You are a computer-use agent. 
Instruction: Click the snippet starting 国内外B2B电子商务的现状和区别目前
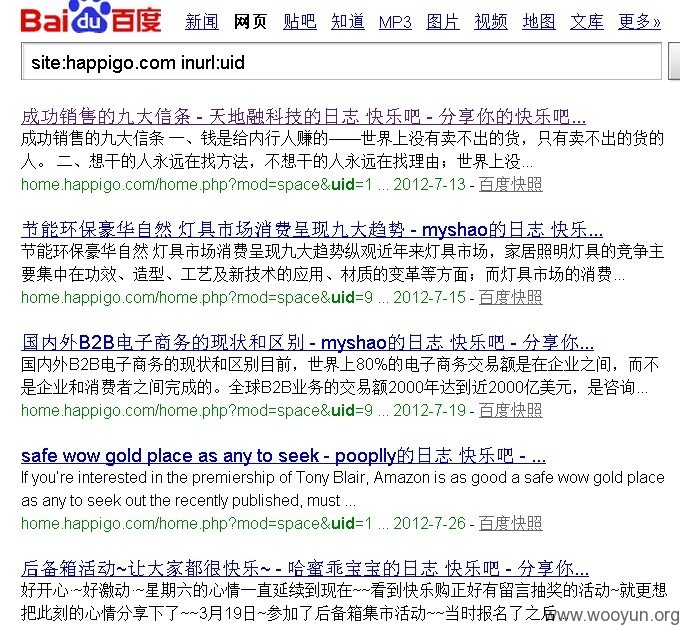point(340,376)
